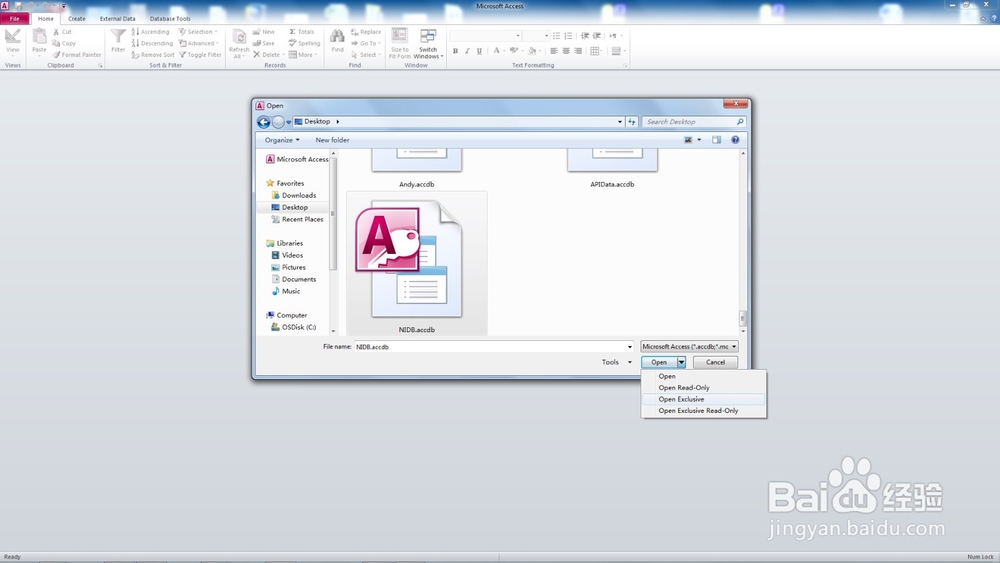
Task: Select the Andy.accdb file
Action: [416, 168]
